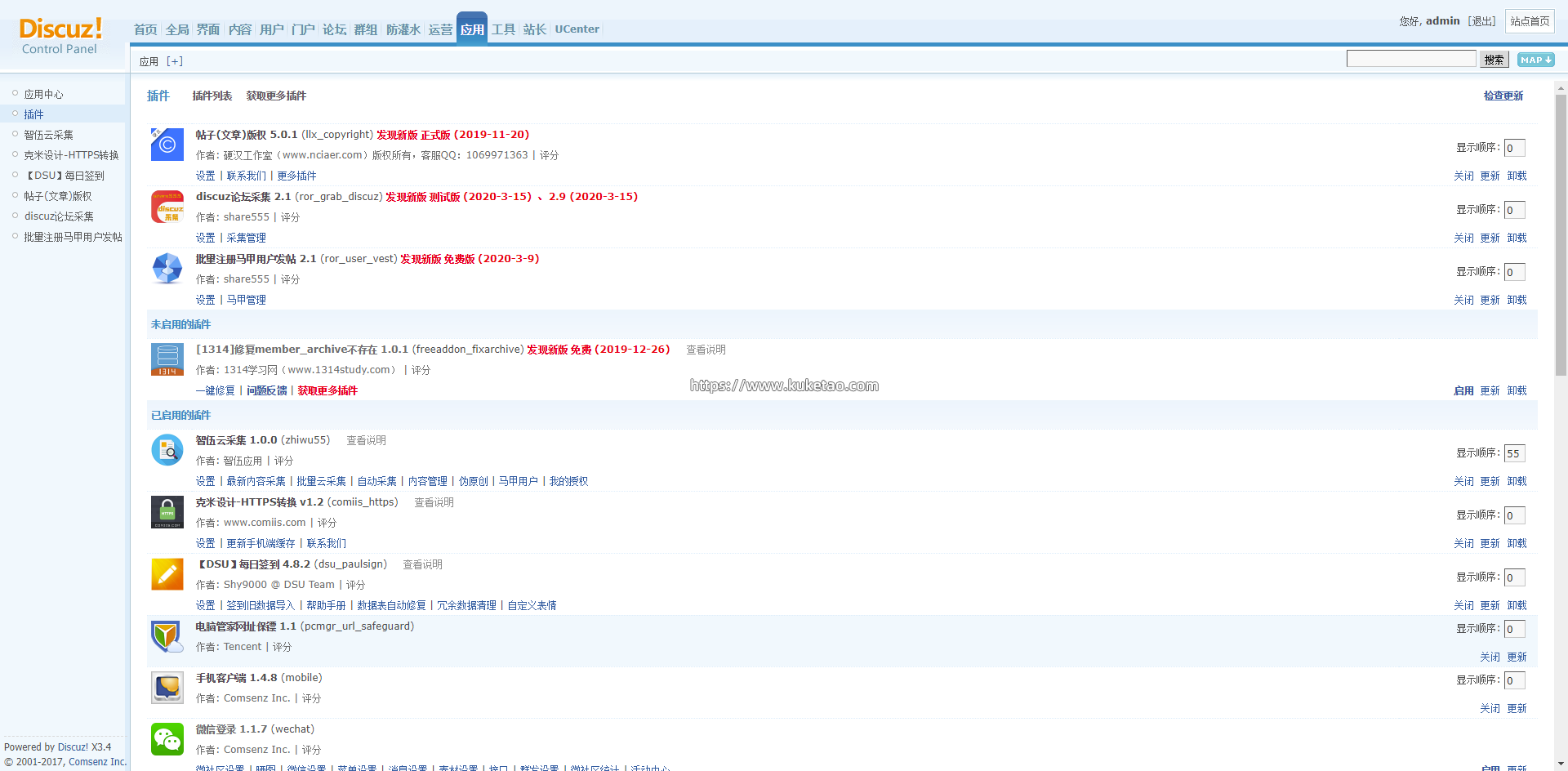
Task: Switch to the 插件列表 tab
Action: [212, 96]
